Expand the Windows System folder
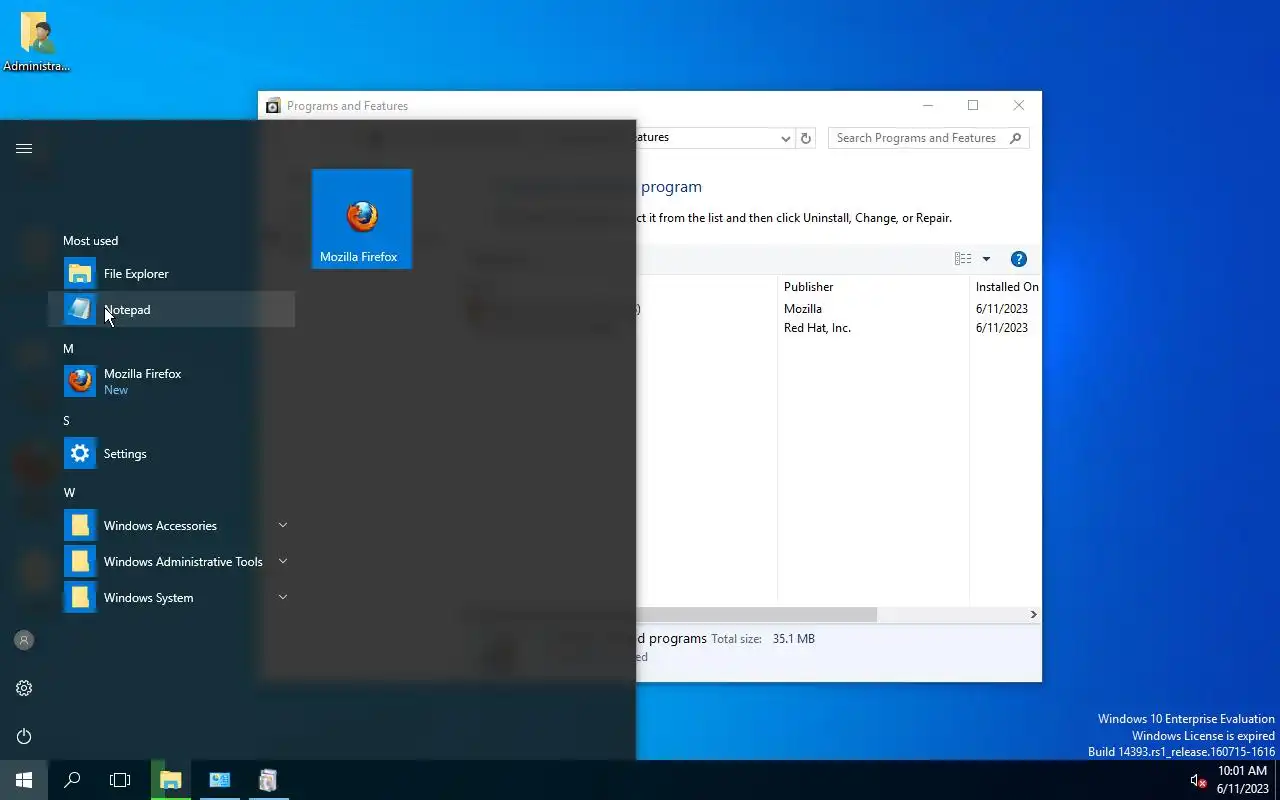 tap(171, 598)
